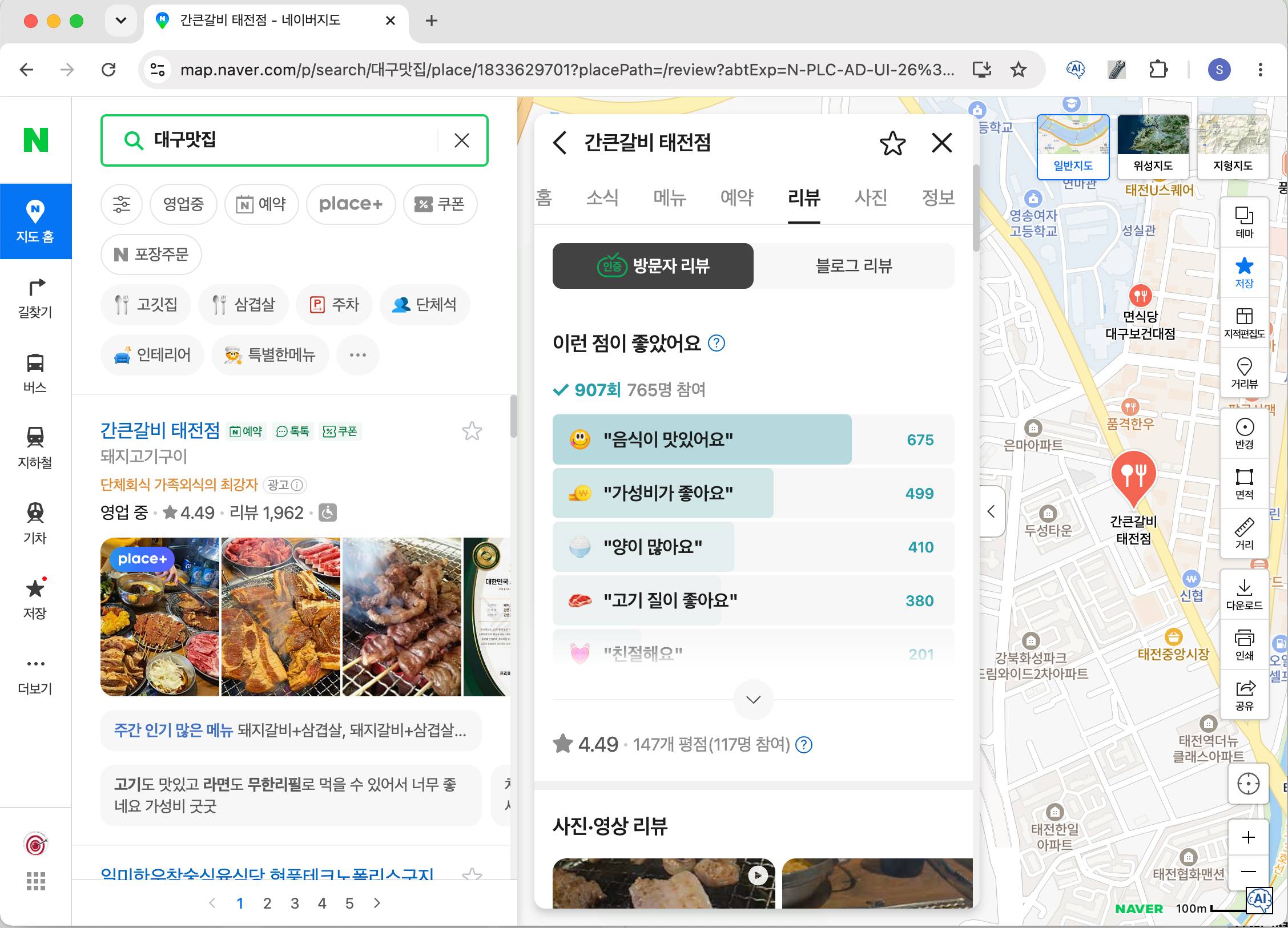Go to results page 2
1288x928 pixels.
(x=267, y=903)
